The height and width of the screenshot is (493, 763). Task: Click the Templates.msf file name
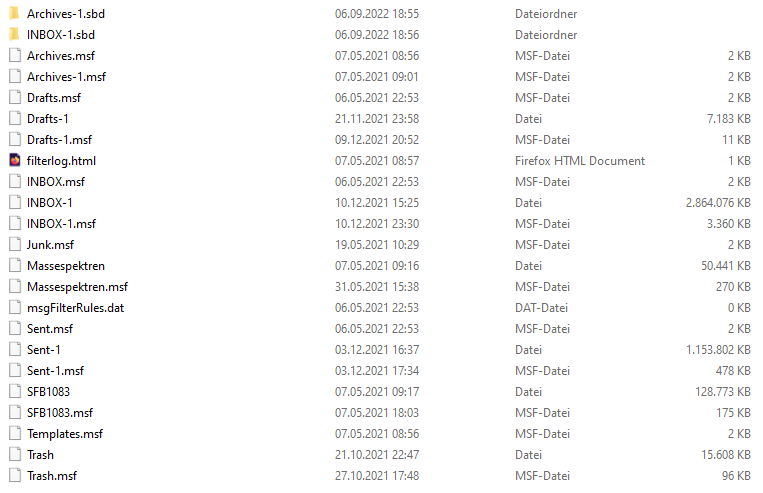(65, 434)
